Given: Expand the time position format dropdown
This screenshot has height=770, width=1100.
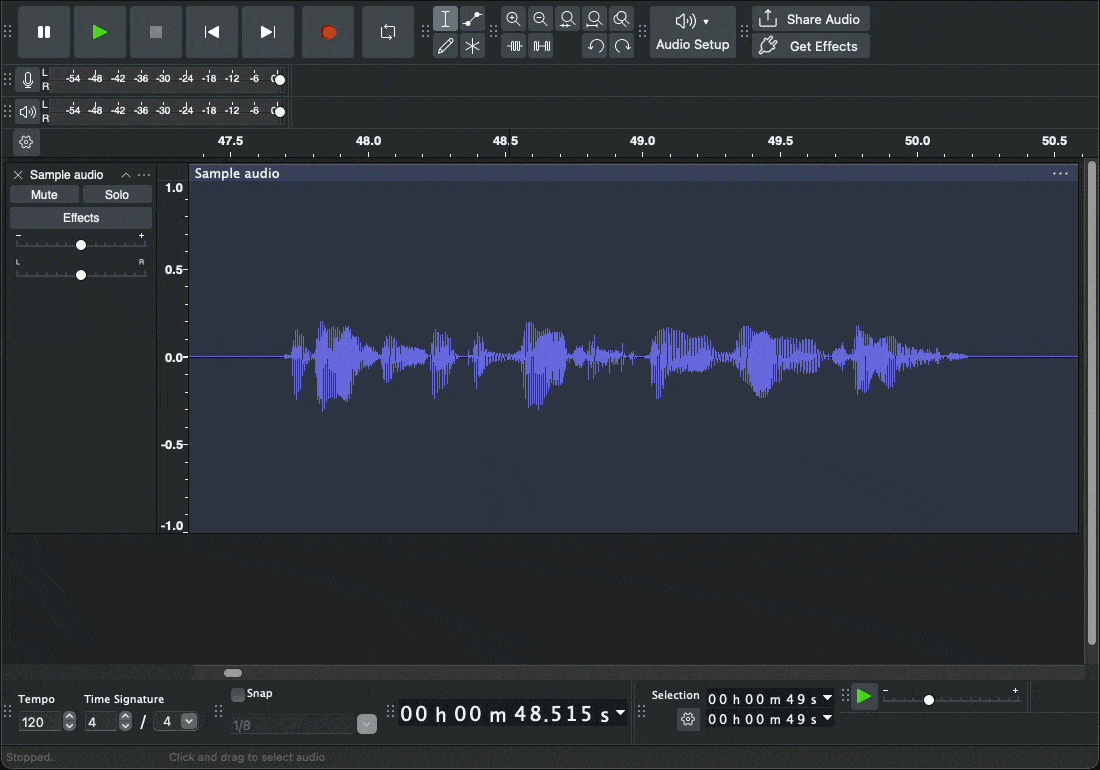Looking at the screenshot, I should pyautogui.click(x=621, y=713).
